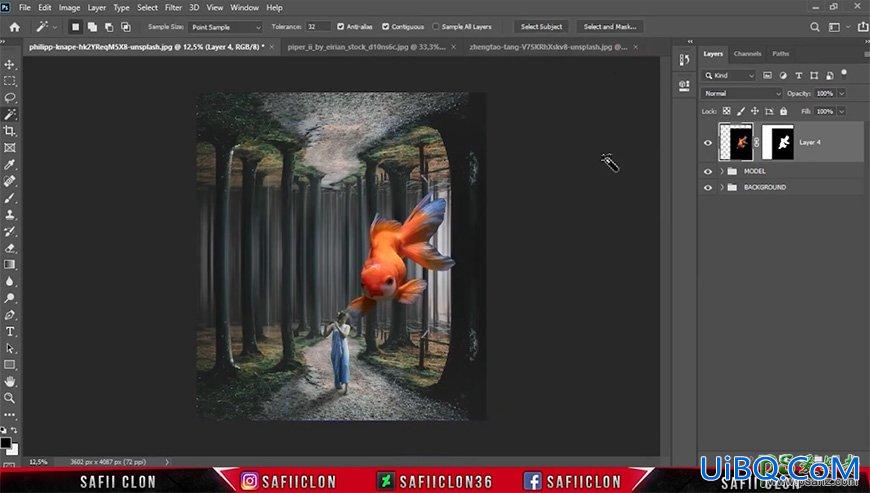Select the Spot Healing Brush tool

point(9,181)
